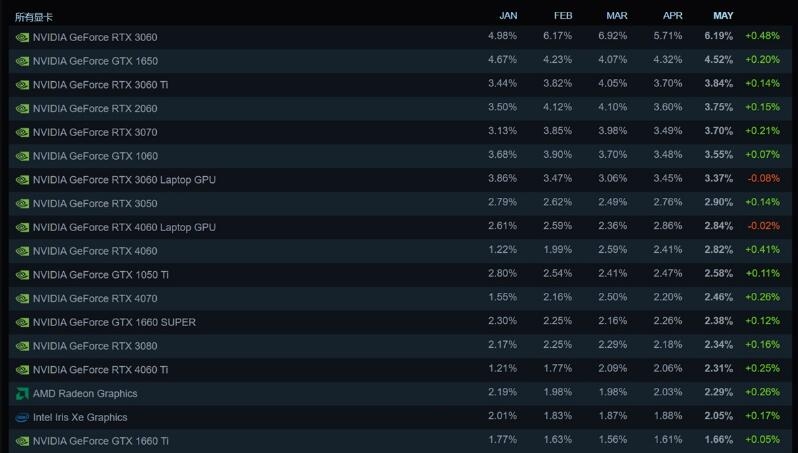Click NVIDIA logo beside RTX 4060 Laptop GPU

pos(22,227)
